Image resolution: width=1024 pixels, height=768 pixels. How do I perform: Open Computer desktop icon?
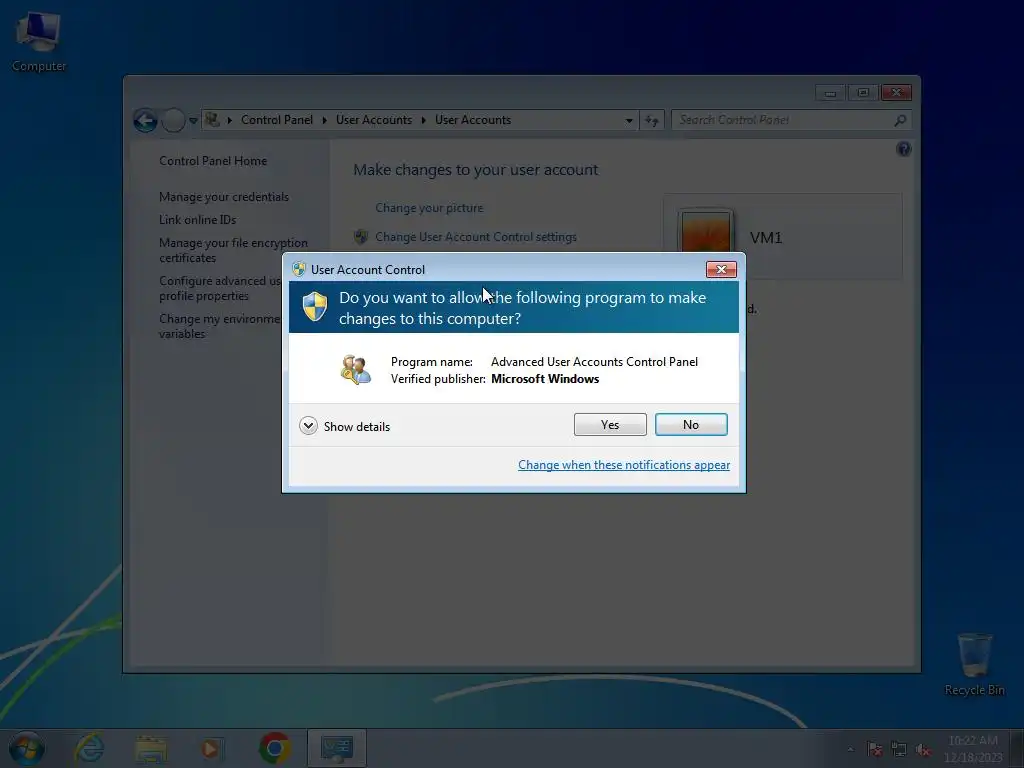pyautogui.click(x=39, y=42)
